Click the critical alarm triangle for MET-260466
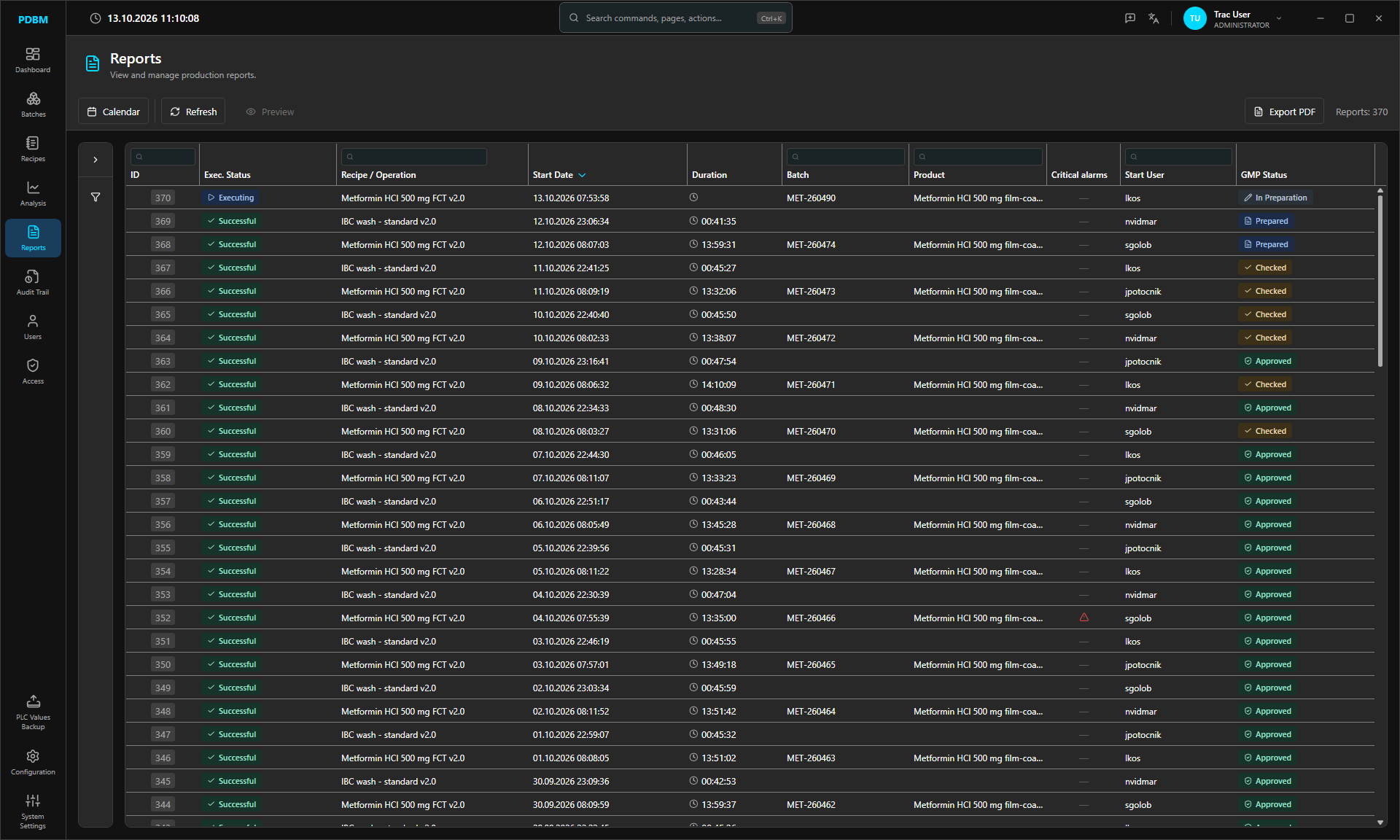Screen dimensions: 1400x840 [x=1084, y=618]
